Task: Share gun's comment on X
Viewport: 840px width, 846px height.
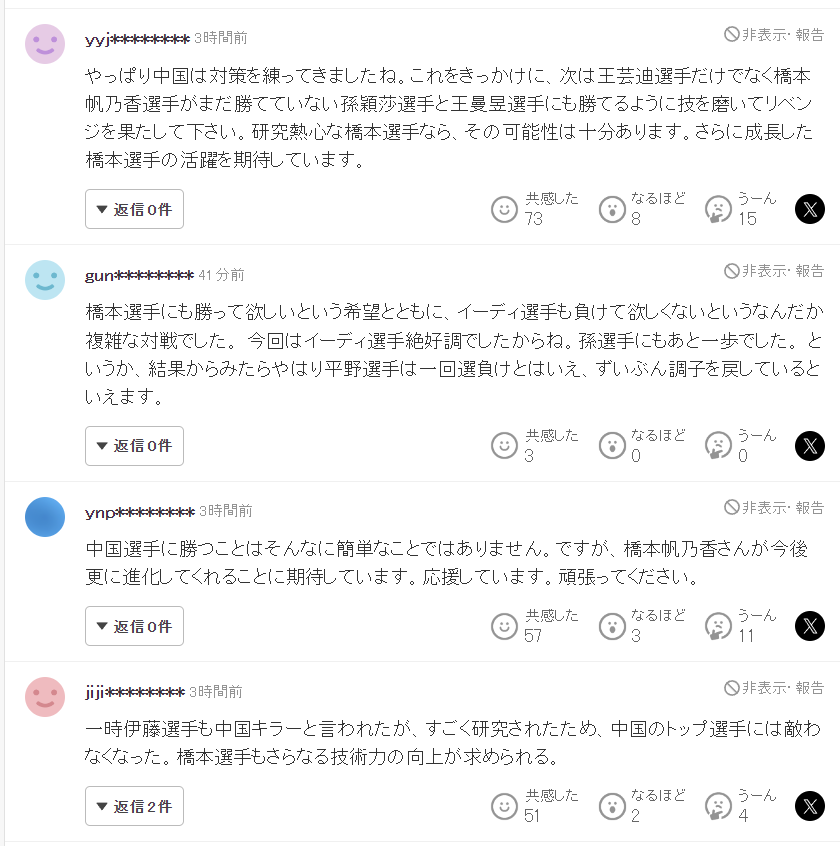Action: point(810,446)
